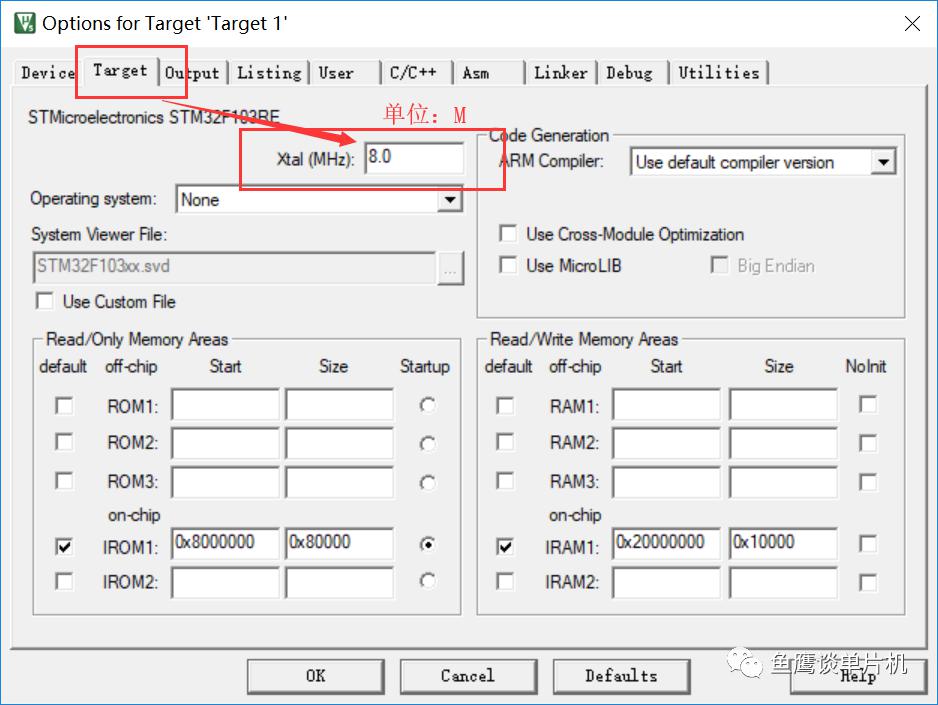Select the Target tab

point(120,71)
